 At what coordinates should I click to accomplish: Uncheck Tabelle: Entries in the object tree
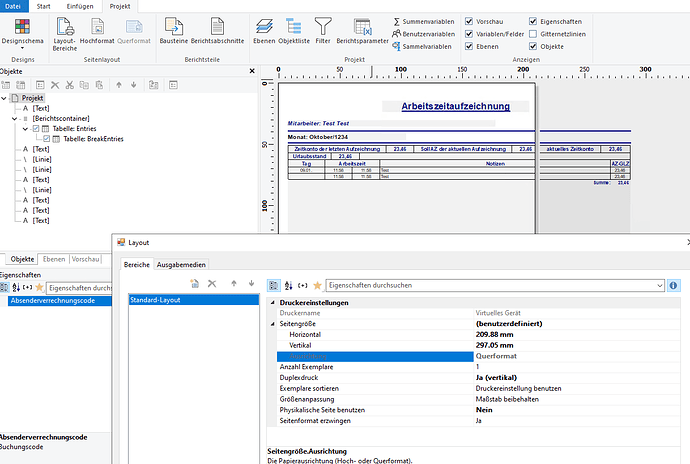point(37,128)
